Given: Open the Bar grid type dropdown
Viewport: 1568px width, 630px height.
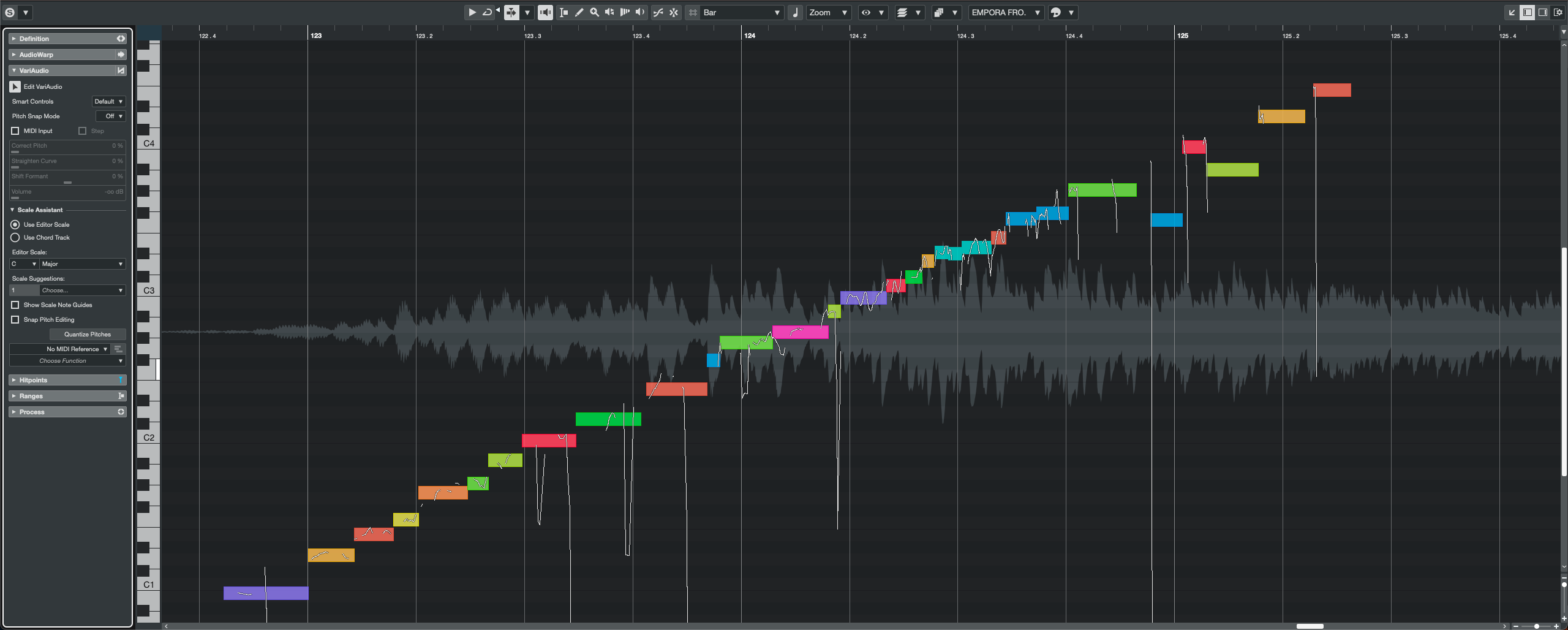Looking at the screenshot, I should (x=742, y=12).
